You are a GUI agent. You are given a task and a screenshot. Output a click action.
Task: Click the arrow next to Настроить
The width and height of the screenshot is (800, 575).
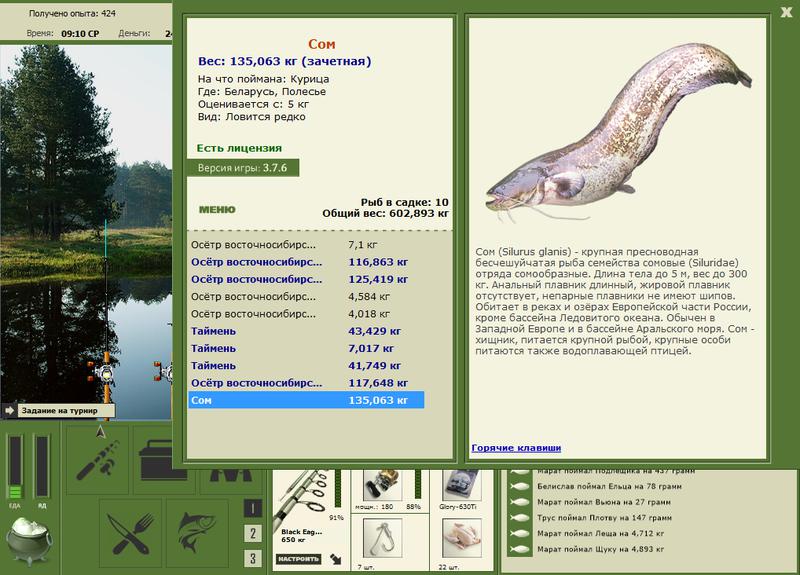[x=335, y=559]
